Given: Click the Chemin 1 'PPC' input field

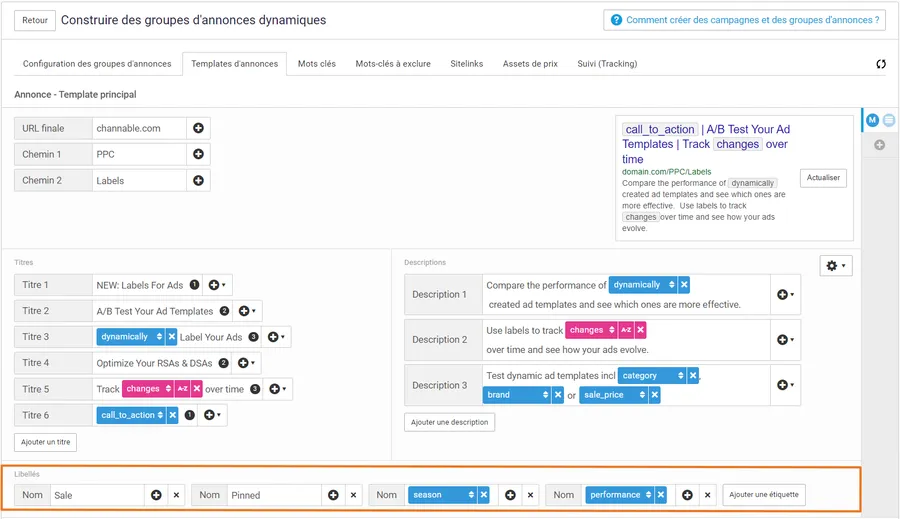Looking at the screenshot, I should click(138, 154).
